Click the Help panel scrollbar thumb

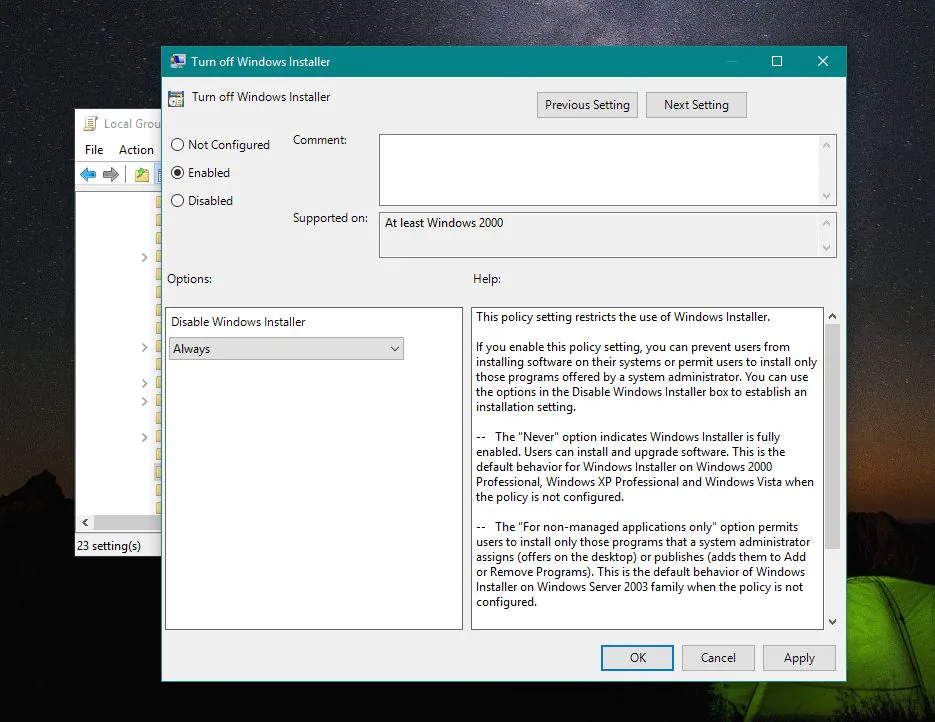832,436
